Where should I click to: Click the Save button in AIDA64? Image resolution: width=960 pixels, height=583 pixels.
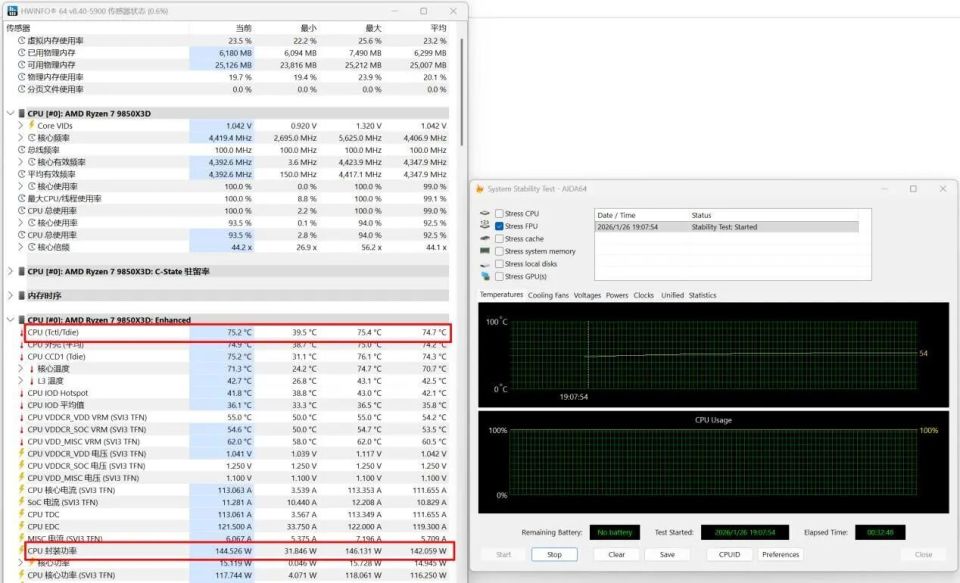(667, 554)
